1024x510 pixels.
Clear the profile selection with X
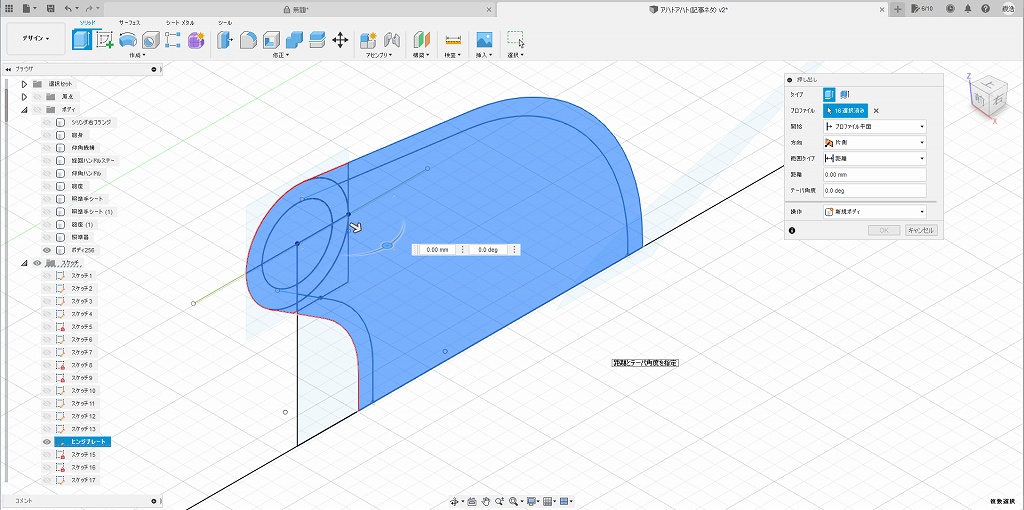tap(876, 111)
